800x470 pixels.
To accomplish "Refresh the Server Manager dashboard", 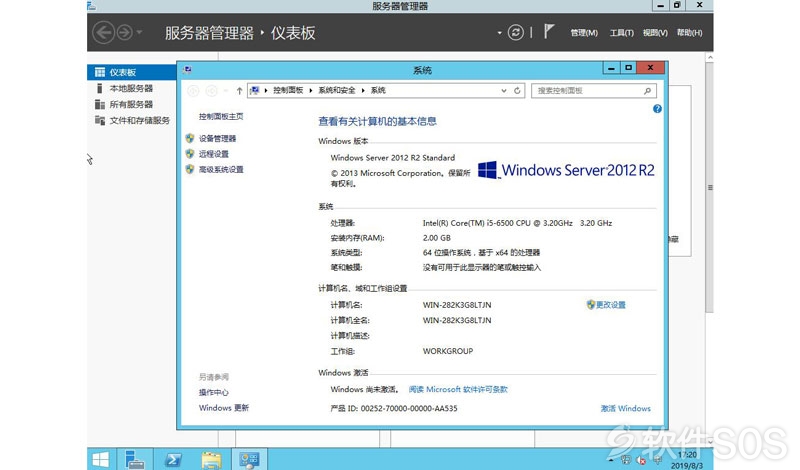I will (515, 33).
